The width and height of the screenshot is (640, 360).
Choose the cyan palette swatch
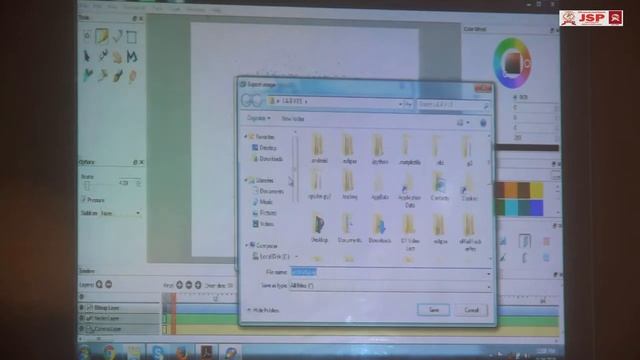[511, 207]
